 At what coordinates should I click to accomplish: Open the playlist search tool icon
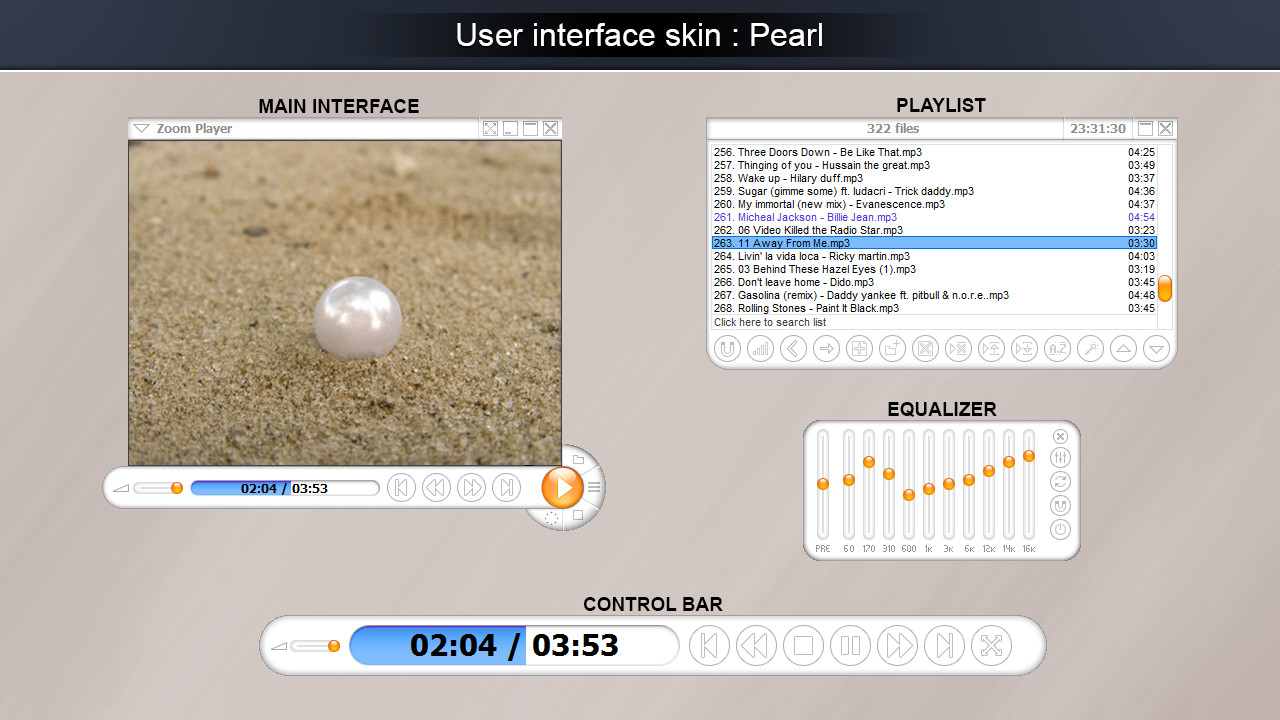1090,348
